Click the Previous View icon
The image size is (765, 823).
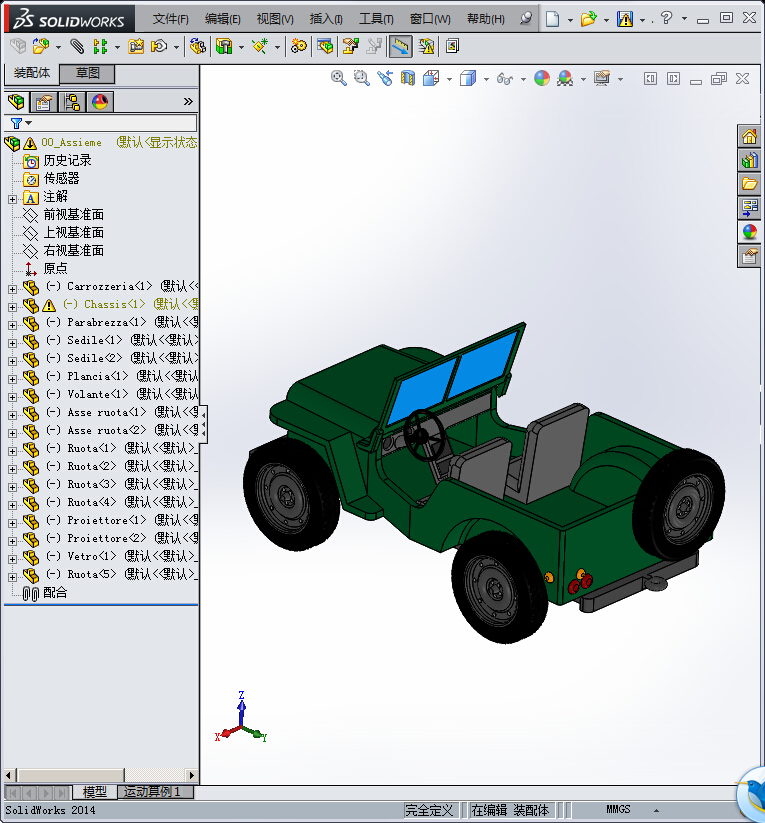385,79
